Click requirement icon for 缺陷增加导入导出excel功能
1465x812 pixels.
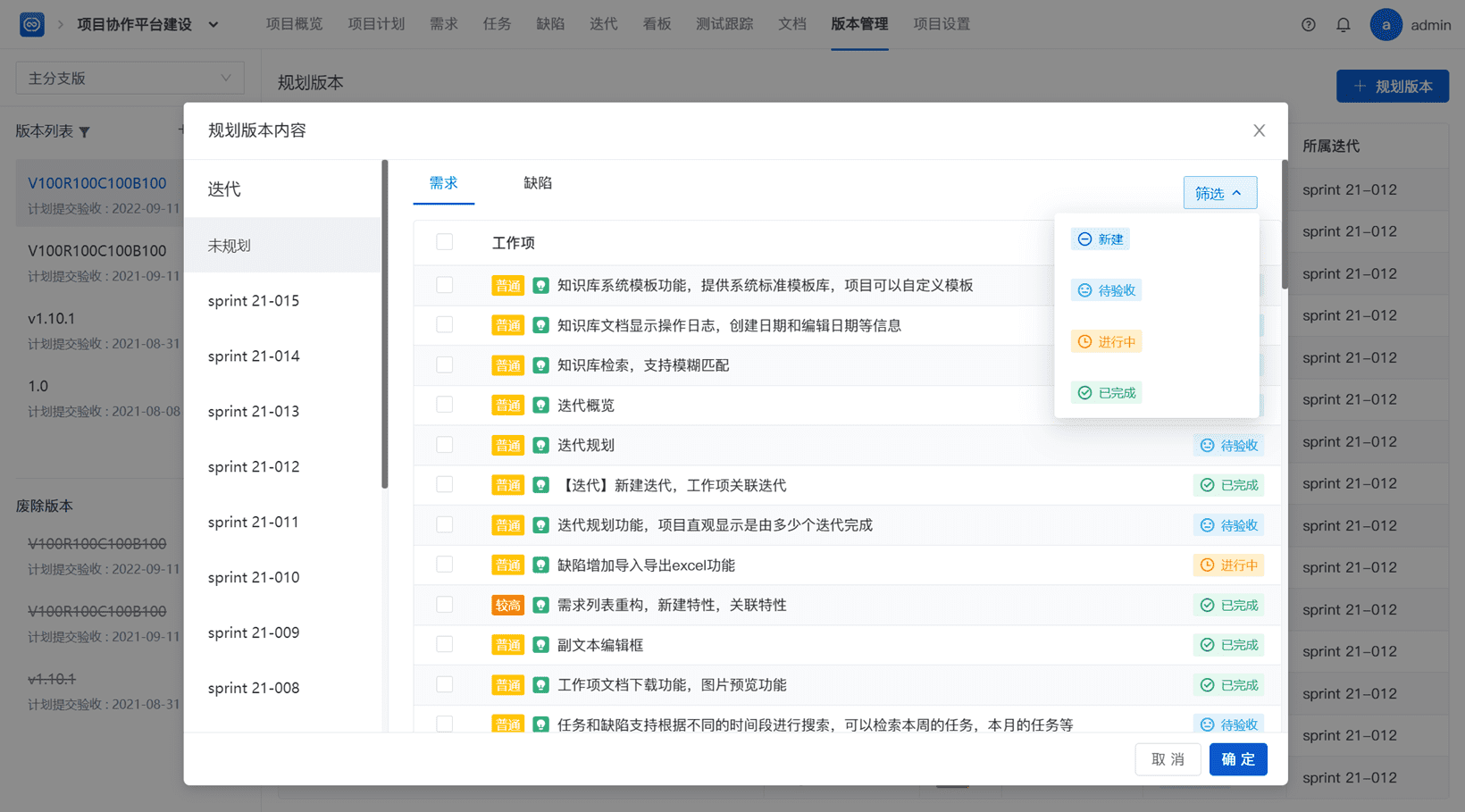click(540, 565)
